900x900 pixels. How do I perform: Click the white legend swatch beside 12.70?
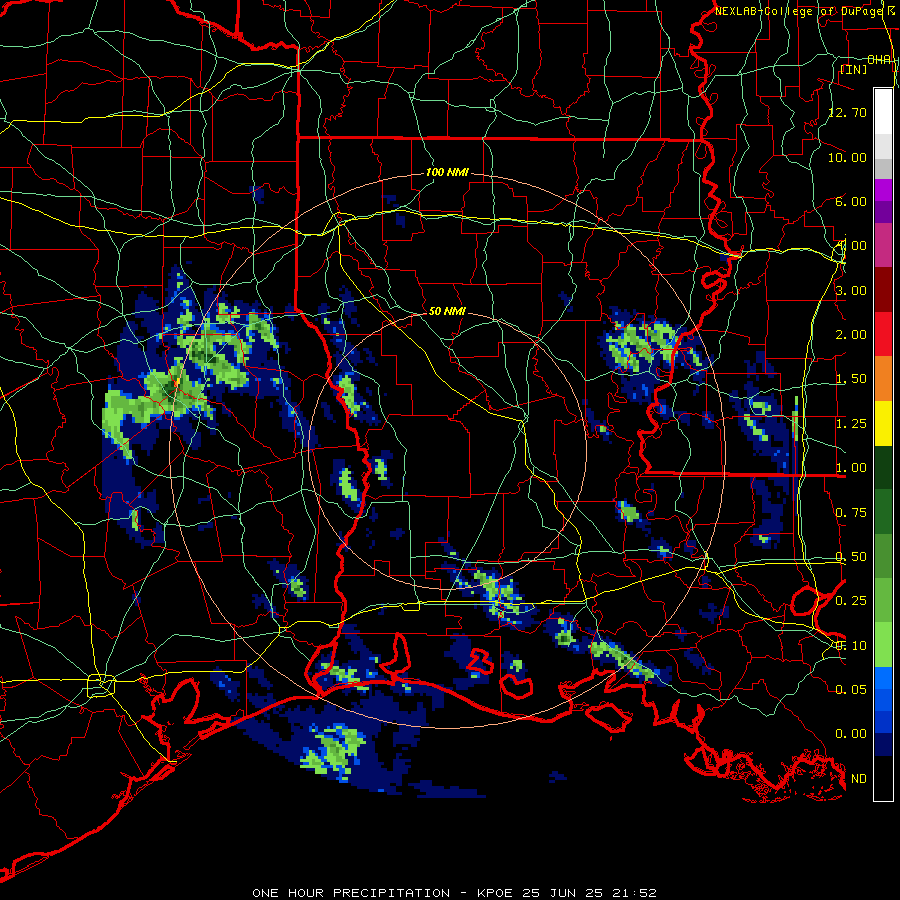click(x=883, y=112)
